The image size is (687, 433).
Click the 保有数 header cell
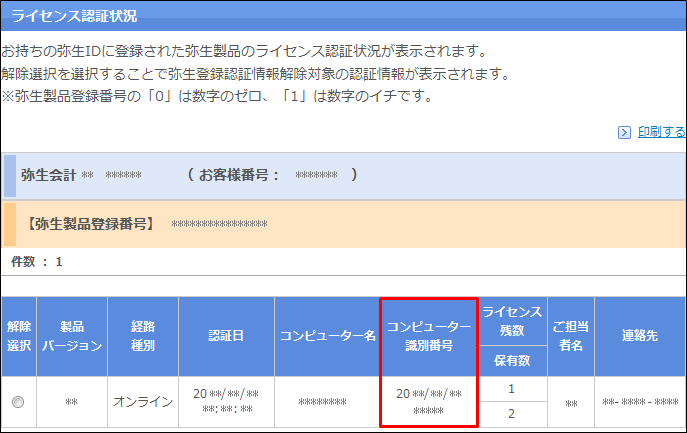[513, 361]
